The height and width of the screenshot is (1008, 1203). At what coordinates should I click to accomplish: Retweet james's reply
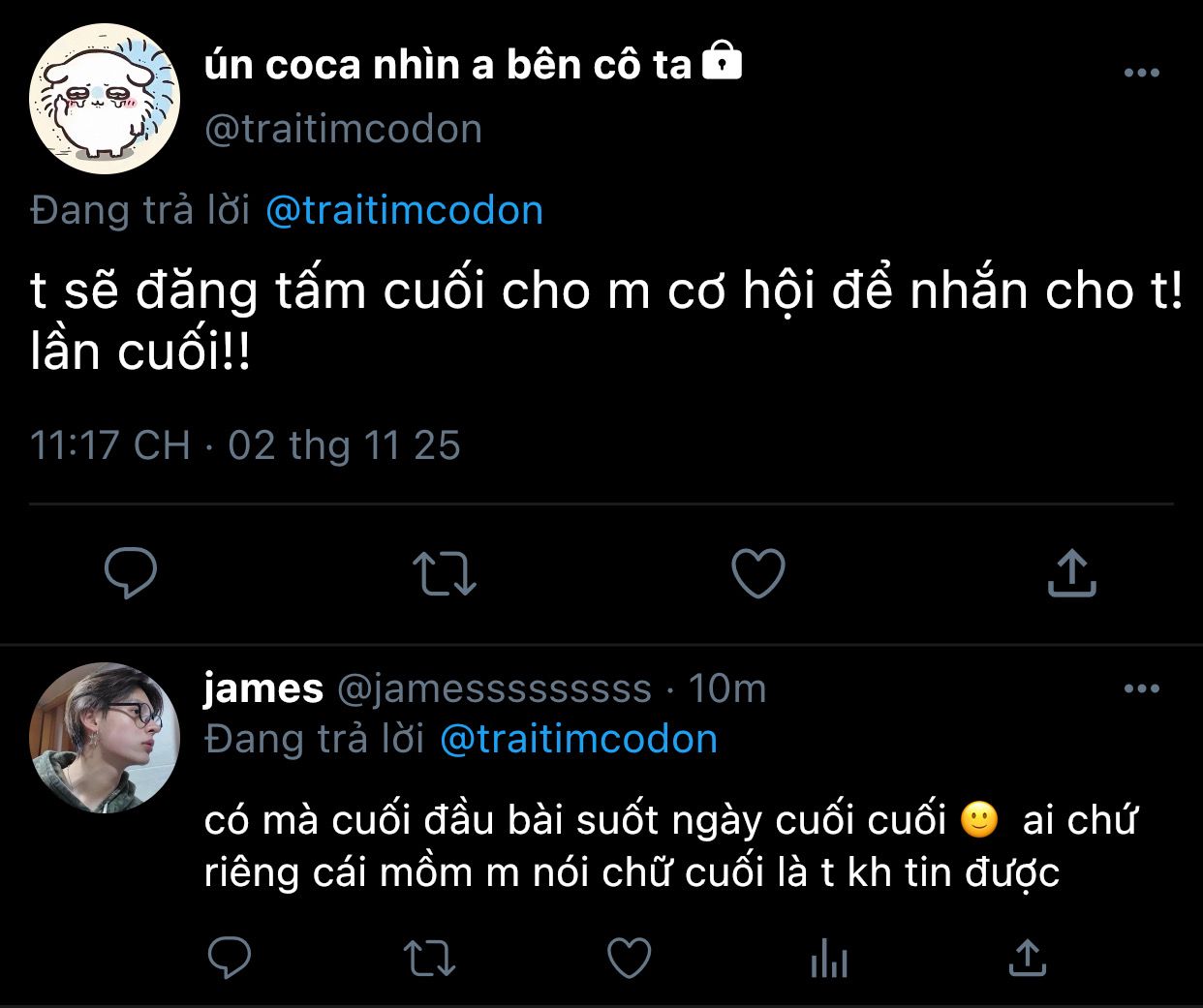(x=429, y=959)
